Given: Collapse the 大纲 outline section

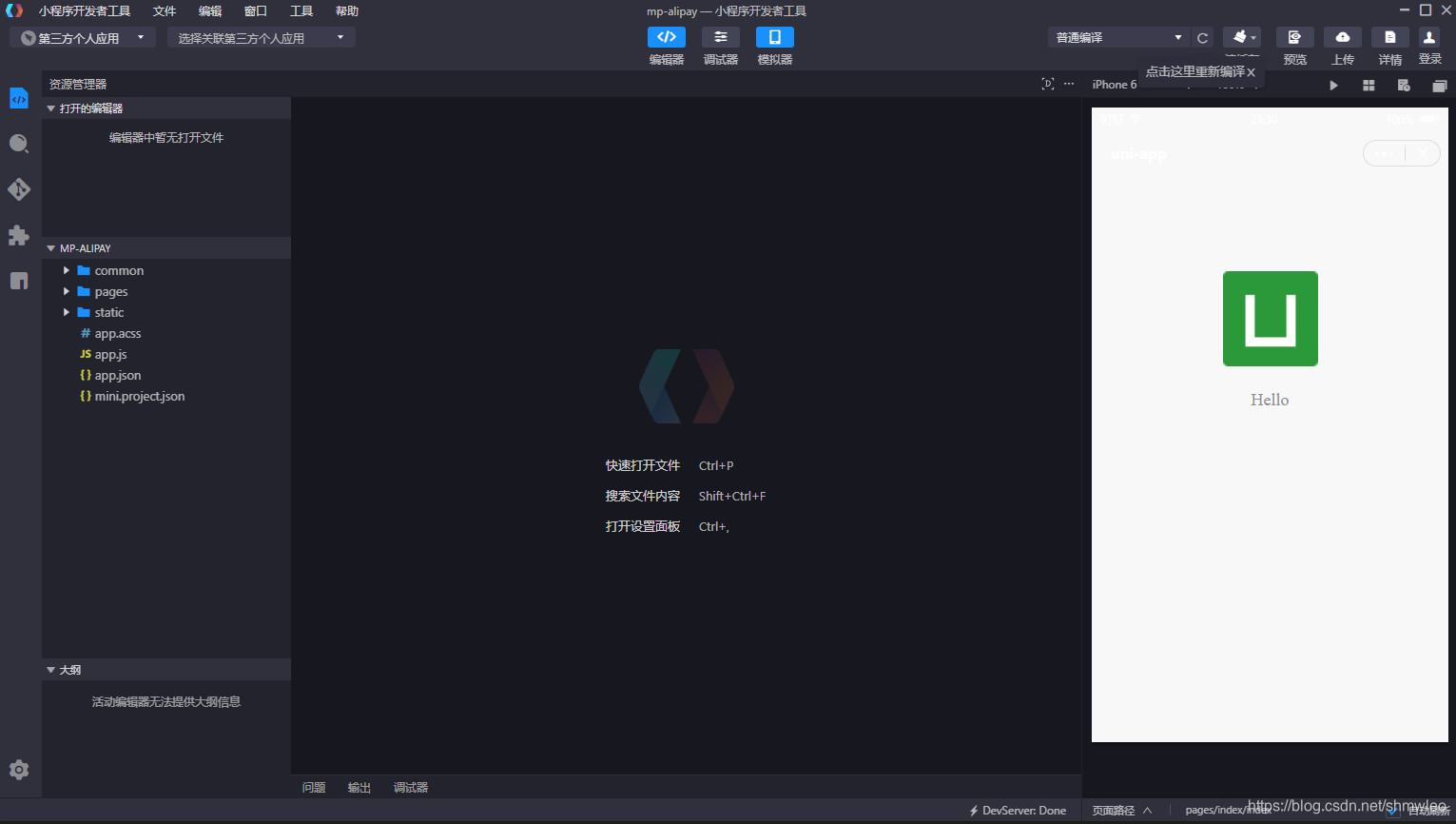Looking at the screenshot, I should pyautogui.click(x=166, y=670).
